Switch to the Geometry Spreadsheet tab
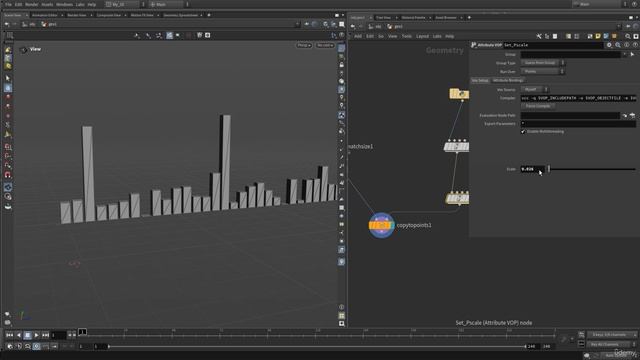 (x=180, y=15)
